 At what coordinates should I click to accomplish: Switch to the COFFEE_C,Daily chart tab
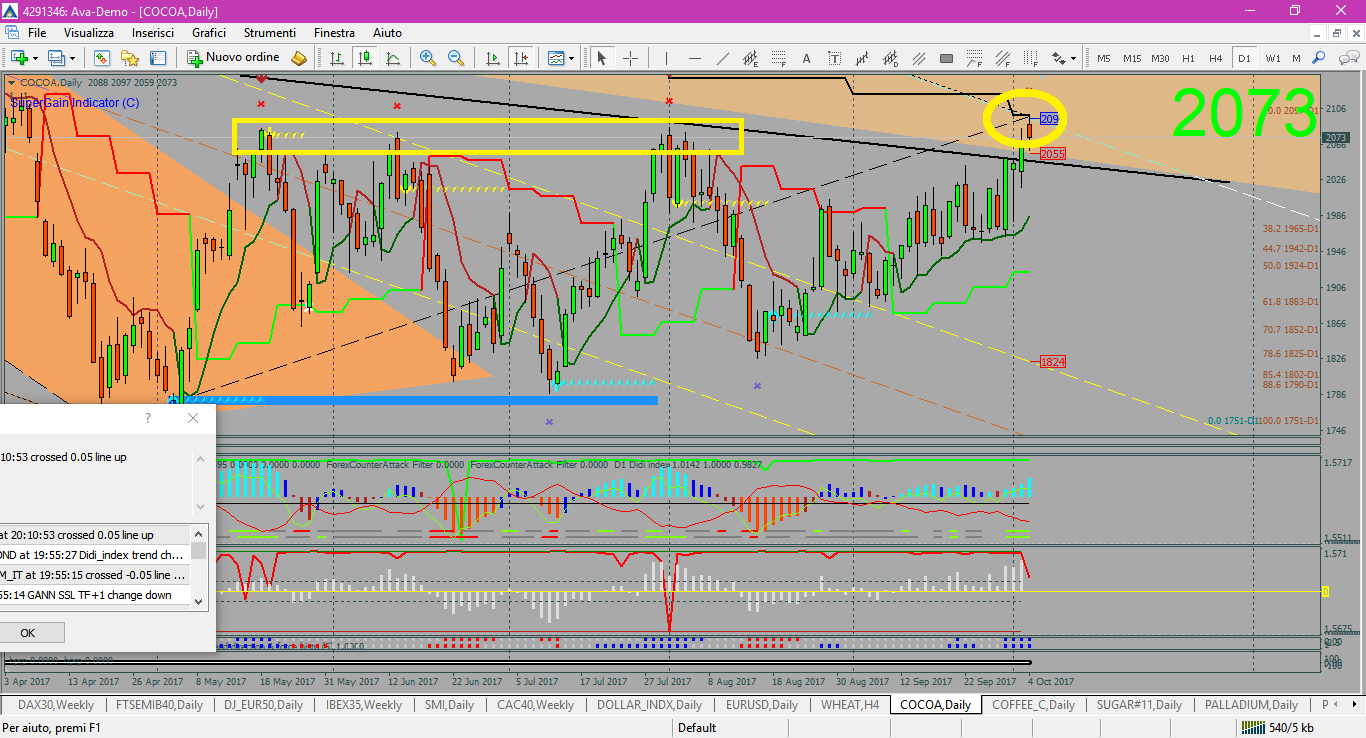1033,705
